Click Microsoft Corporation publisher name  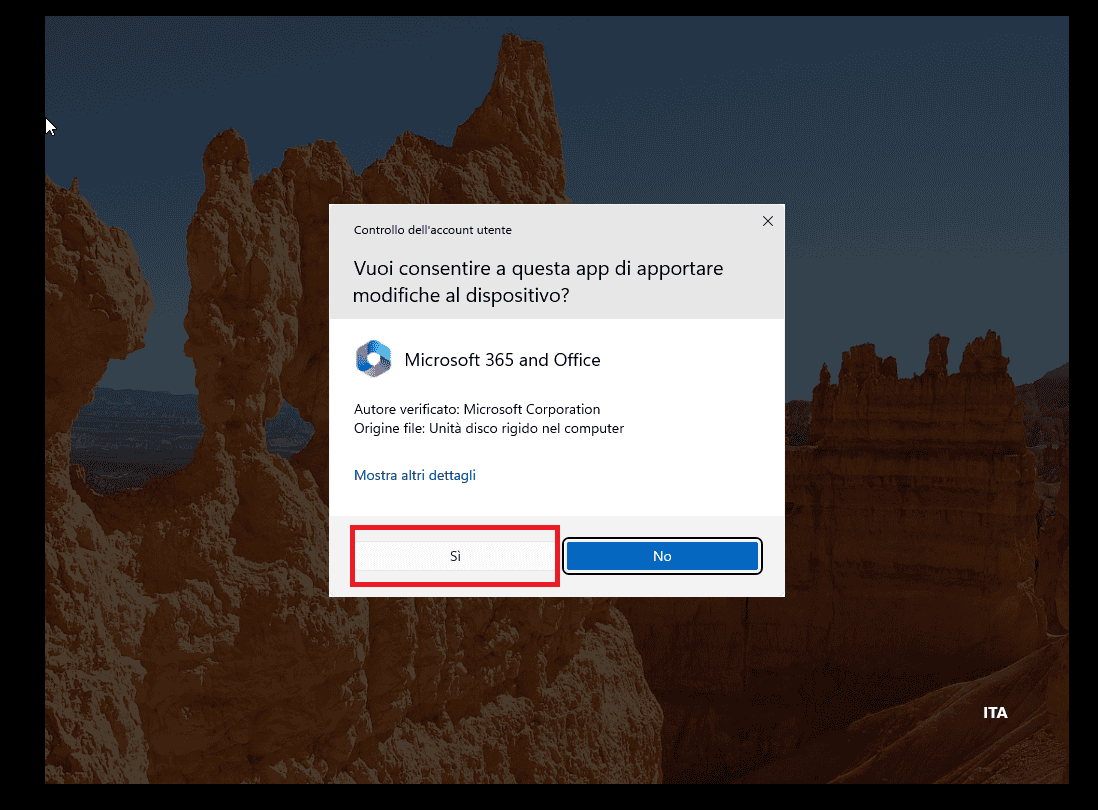(531, 409)
